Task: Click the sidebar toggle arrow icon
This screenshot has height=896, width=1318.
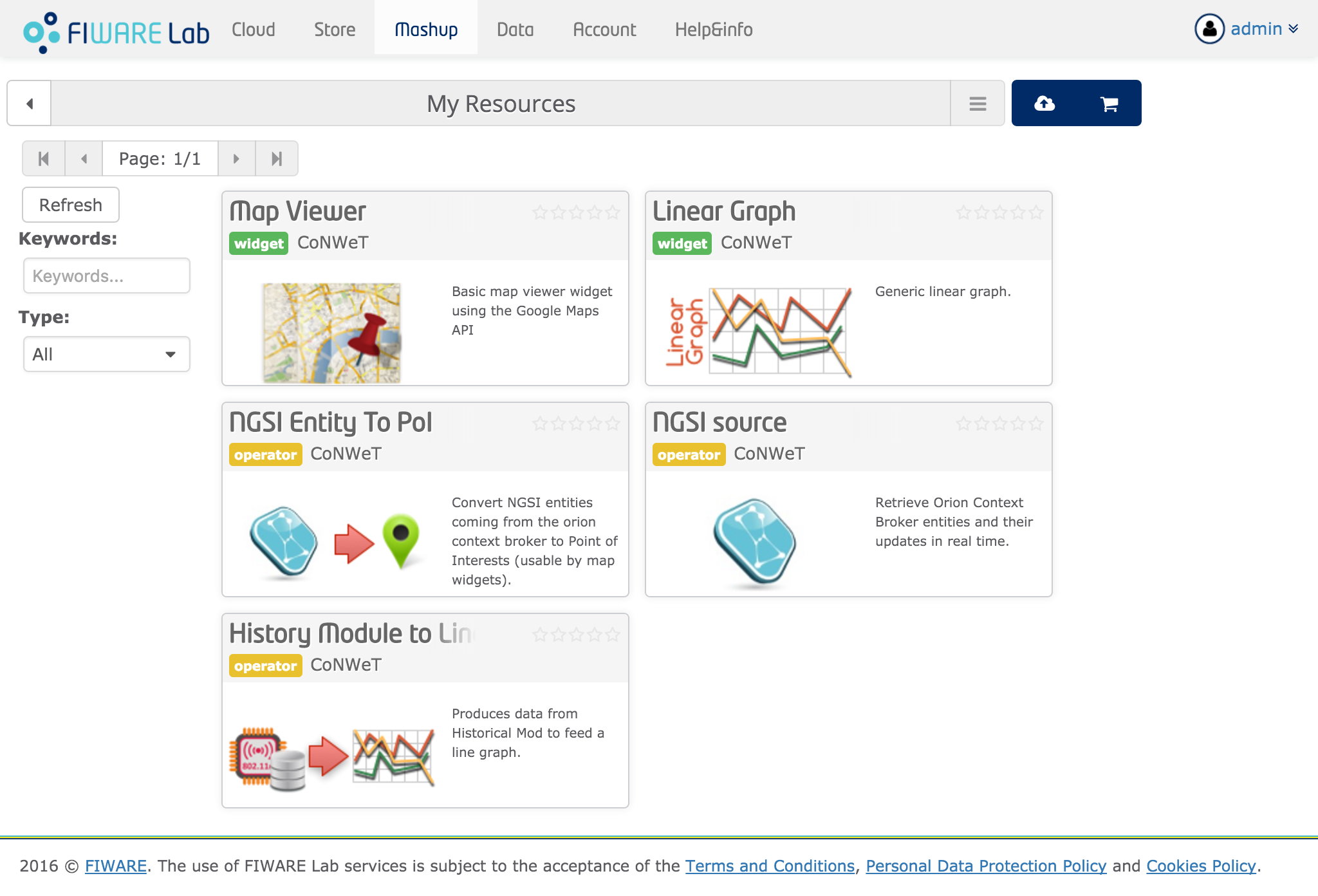Action: 29,102
